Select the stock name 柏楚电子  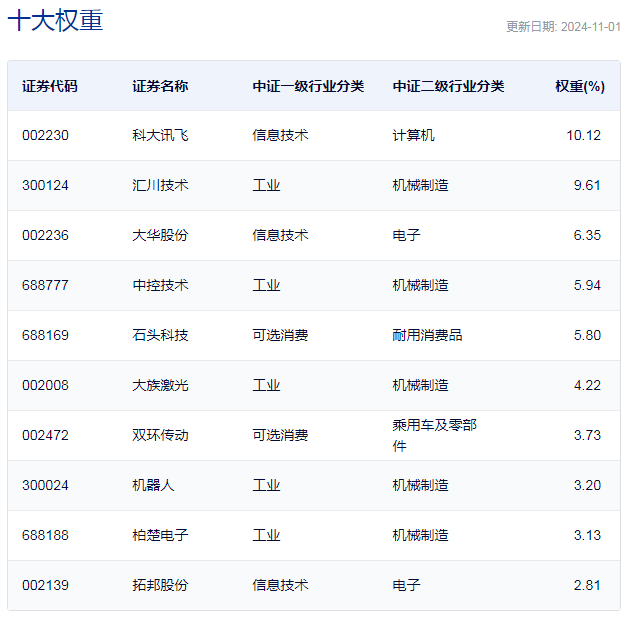[x=160, y=535]
